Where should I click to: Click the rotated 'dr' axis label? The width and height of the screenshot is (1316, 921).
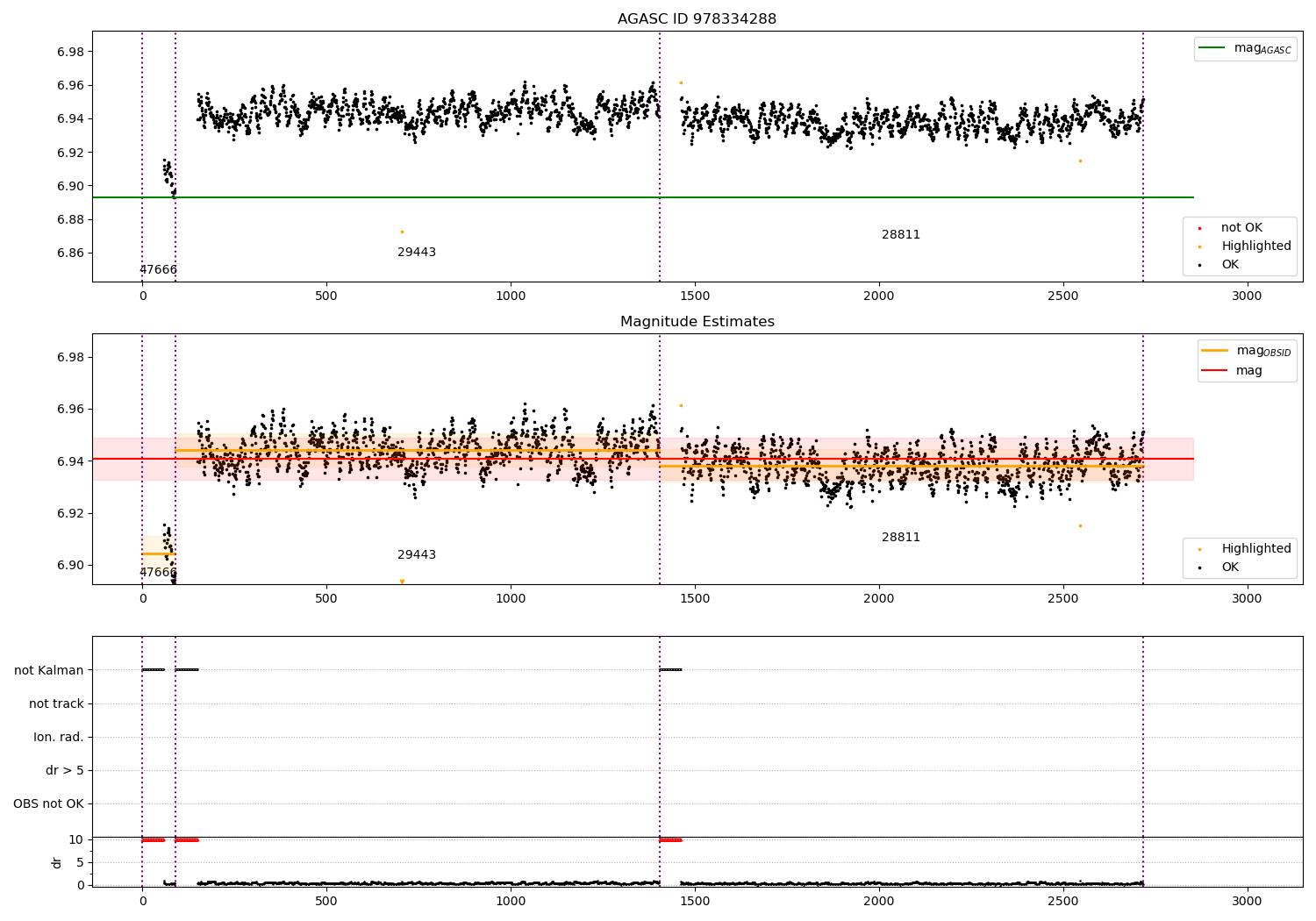[x=57, y=862]
